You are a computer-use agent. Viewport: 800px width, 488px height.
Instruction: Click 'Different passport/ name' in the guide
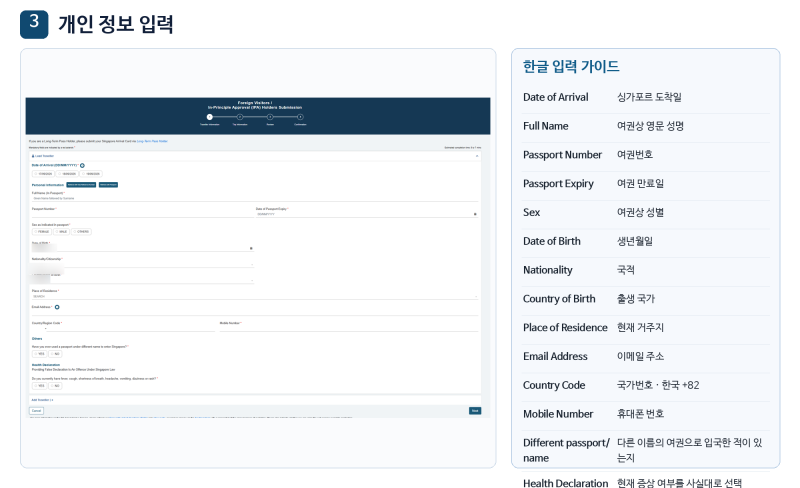(x=566, y=450)
